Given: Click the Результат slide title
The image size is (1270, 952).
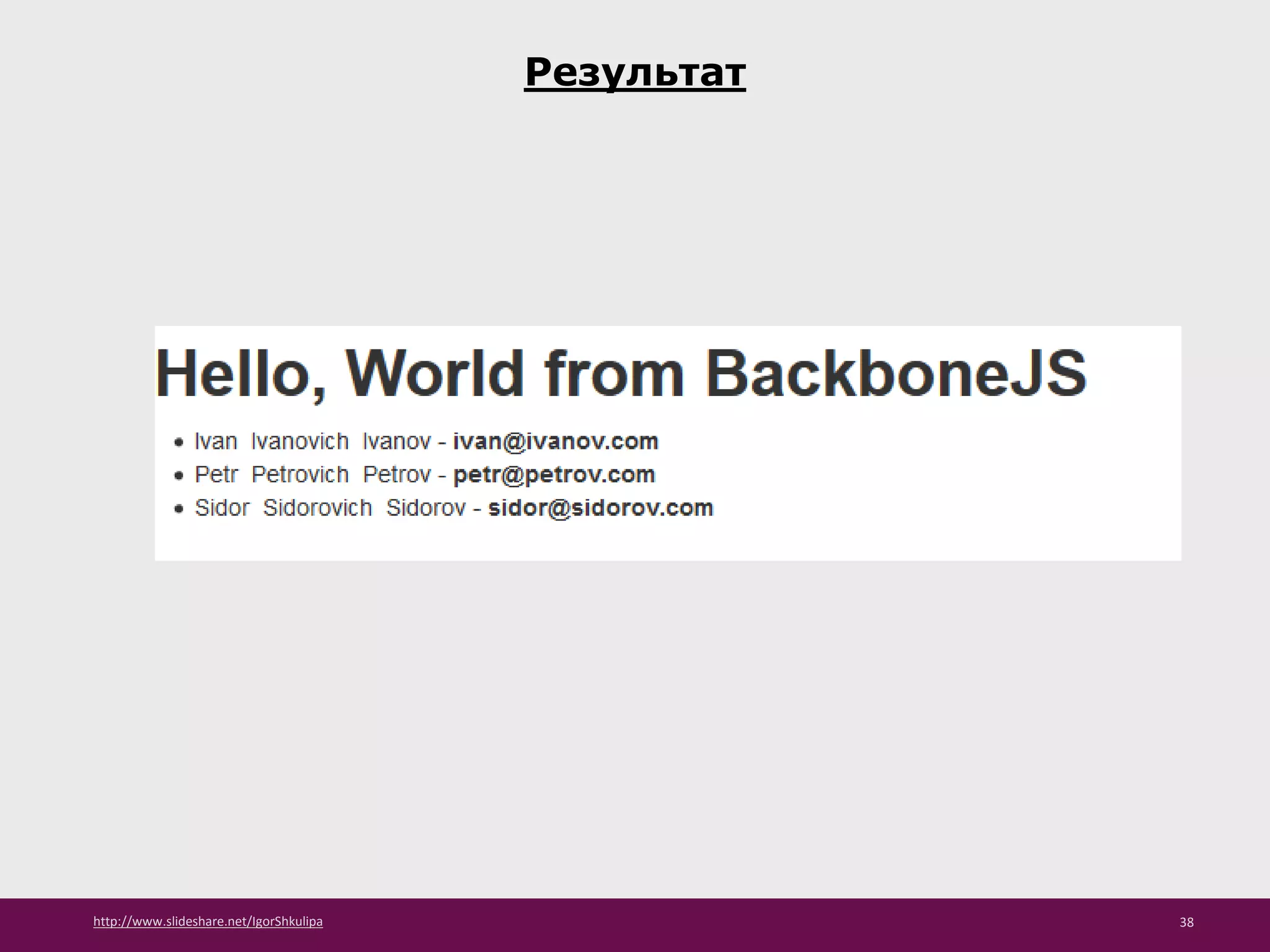Looking at the screenshot, I should pos(635,74).
